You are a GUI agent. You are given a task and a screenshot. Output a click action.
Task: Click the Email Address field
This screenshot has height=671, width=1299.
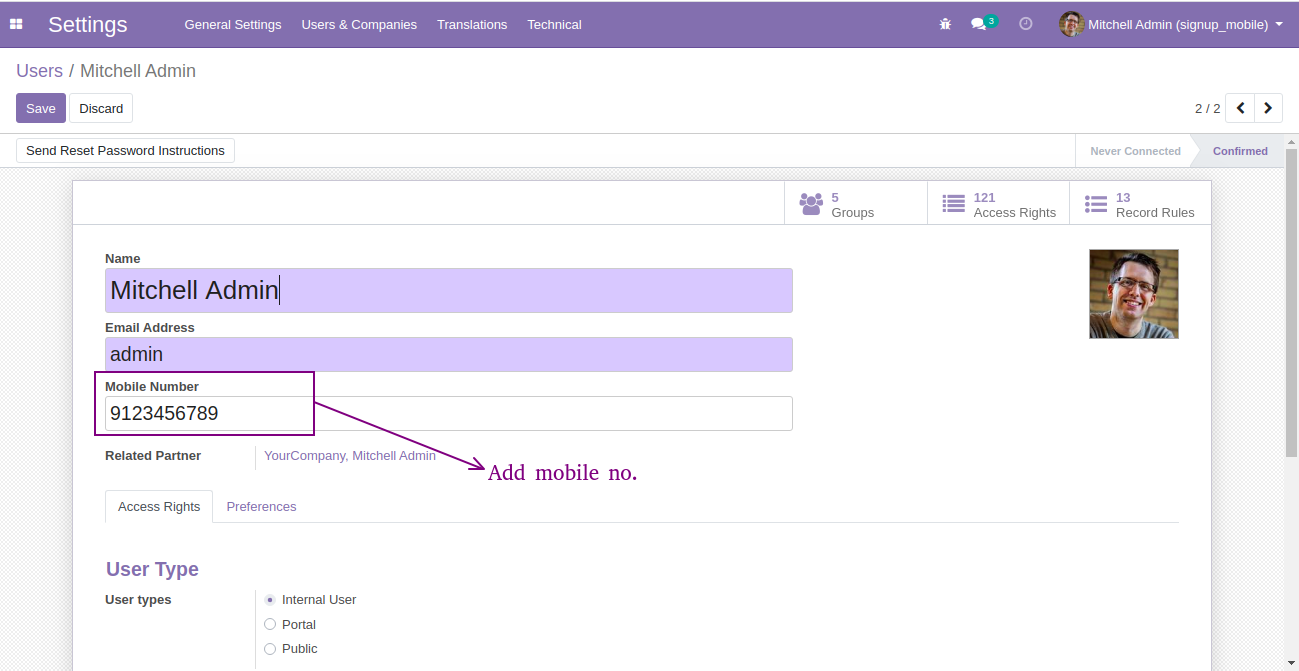[449, 354]
